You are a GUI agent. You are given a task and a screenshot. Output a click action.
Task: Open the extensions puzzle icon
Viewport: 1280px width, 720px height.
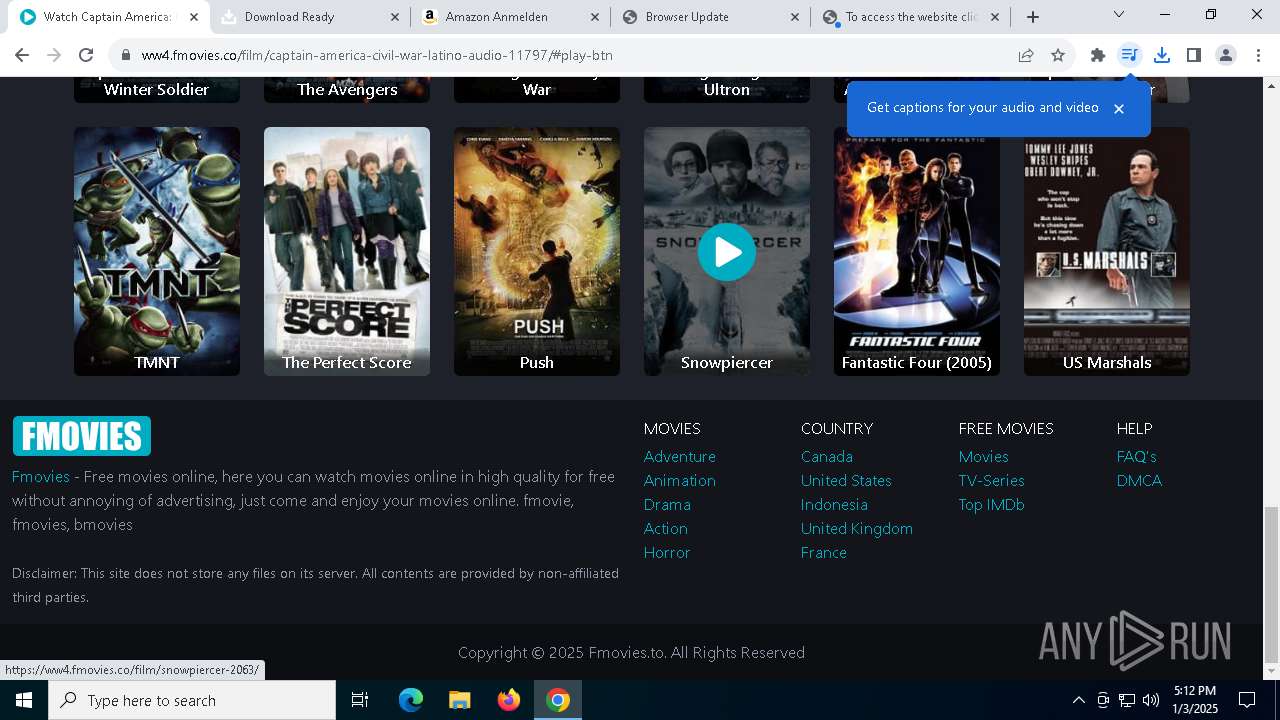[1098, 55]
